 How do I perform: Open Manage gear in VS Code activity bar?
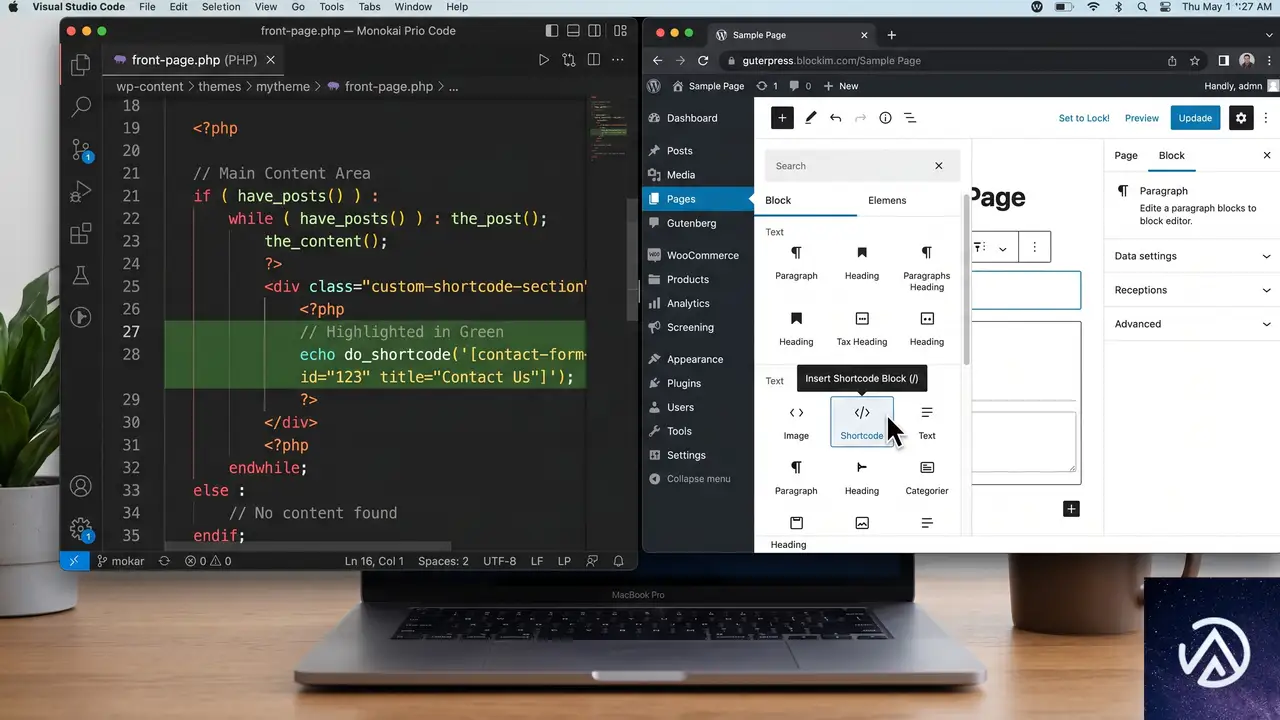point(81,530)
